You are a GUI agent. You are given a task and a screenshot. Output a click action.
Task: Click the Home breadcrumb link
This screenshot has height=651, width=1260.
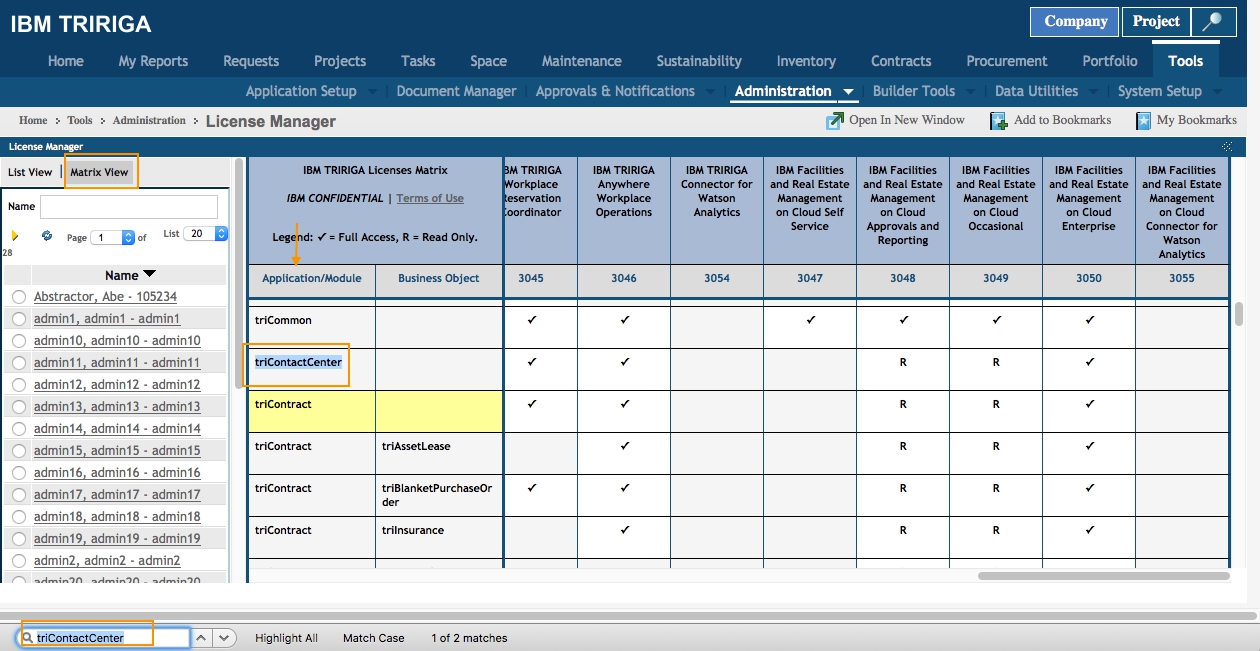[33, 120]
